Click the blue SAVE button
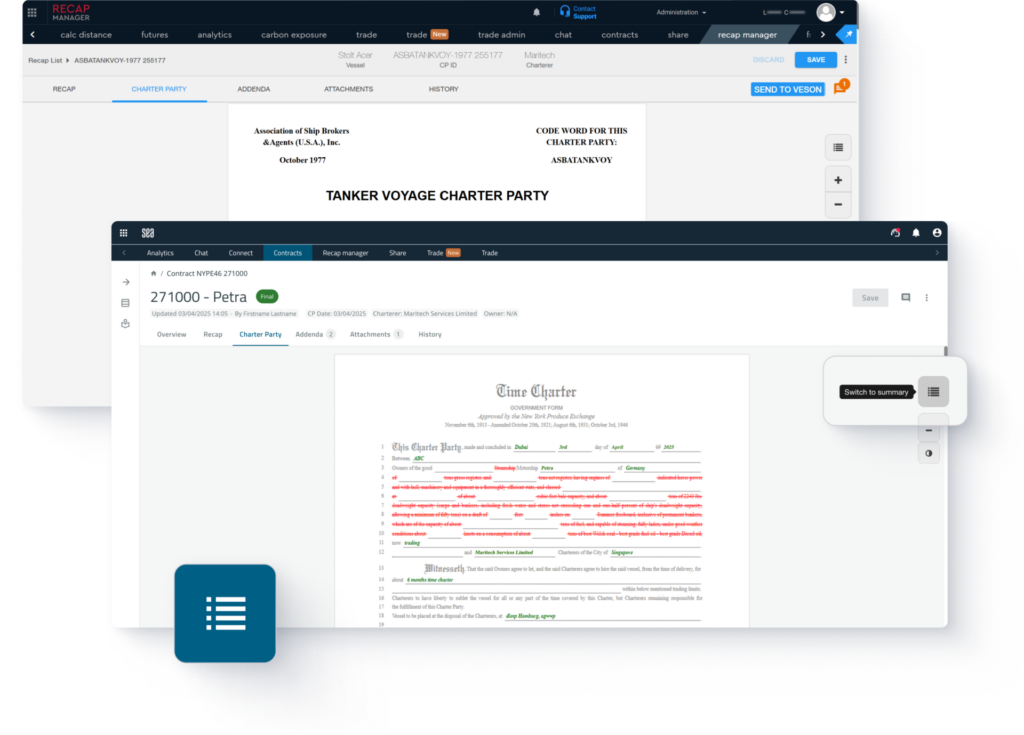This screenshot has width=1024, height=735. tap(816, 59)
